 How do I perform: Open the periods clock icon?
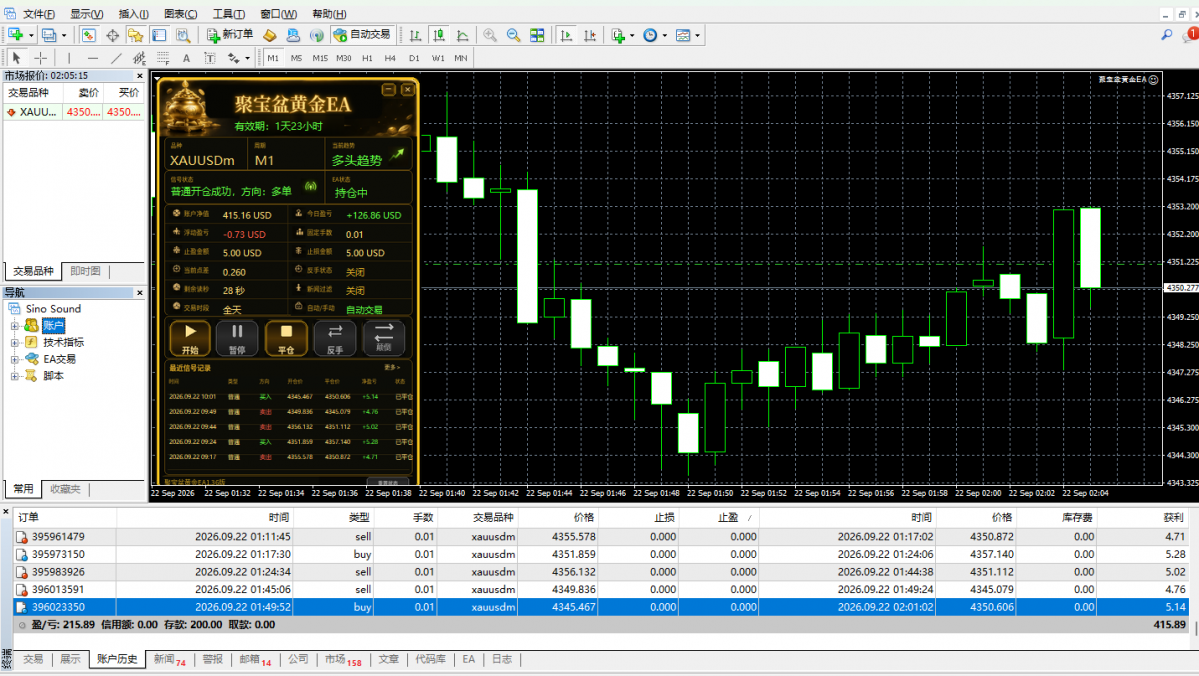[650, 35]
